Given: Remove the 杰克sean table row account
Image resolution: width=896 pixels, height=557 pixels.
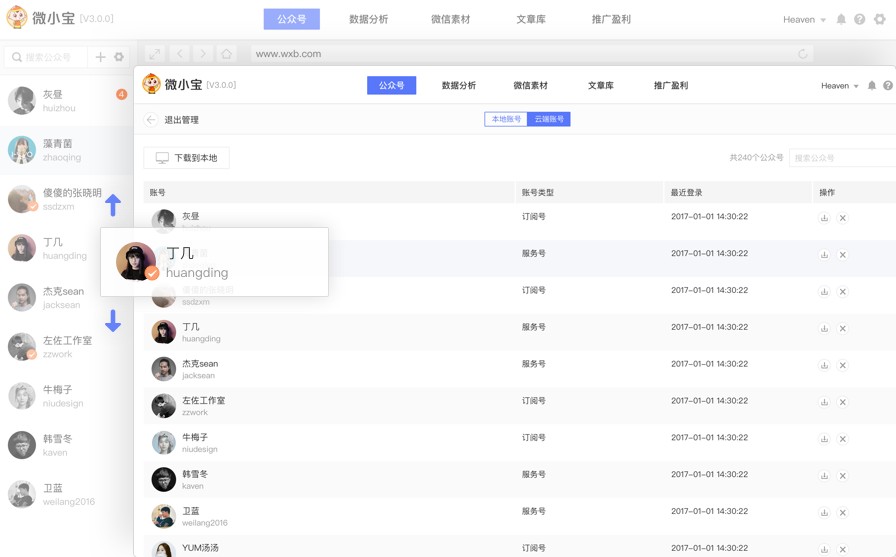Looking at the screenshot, I should point(842,365).
